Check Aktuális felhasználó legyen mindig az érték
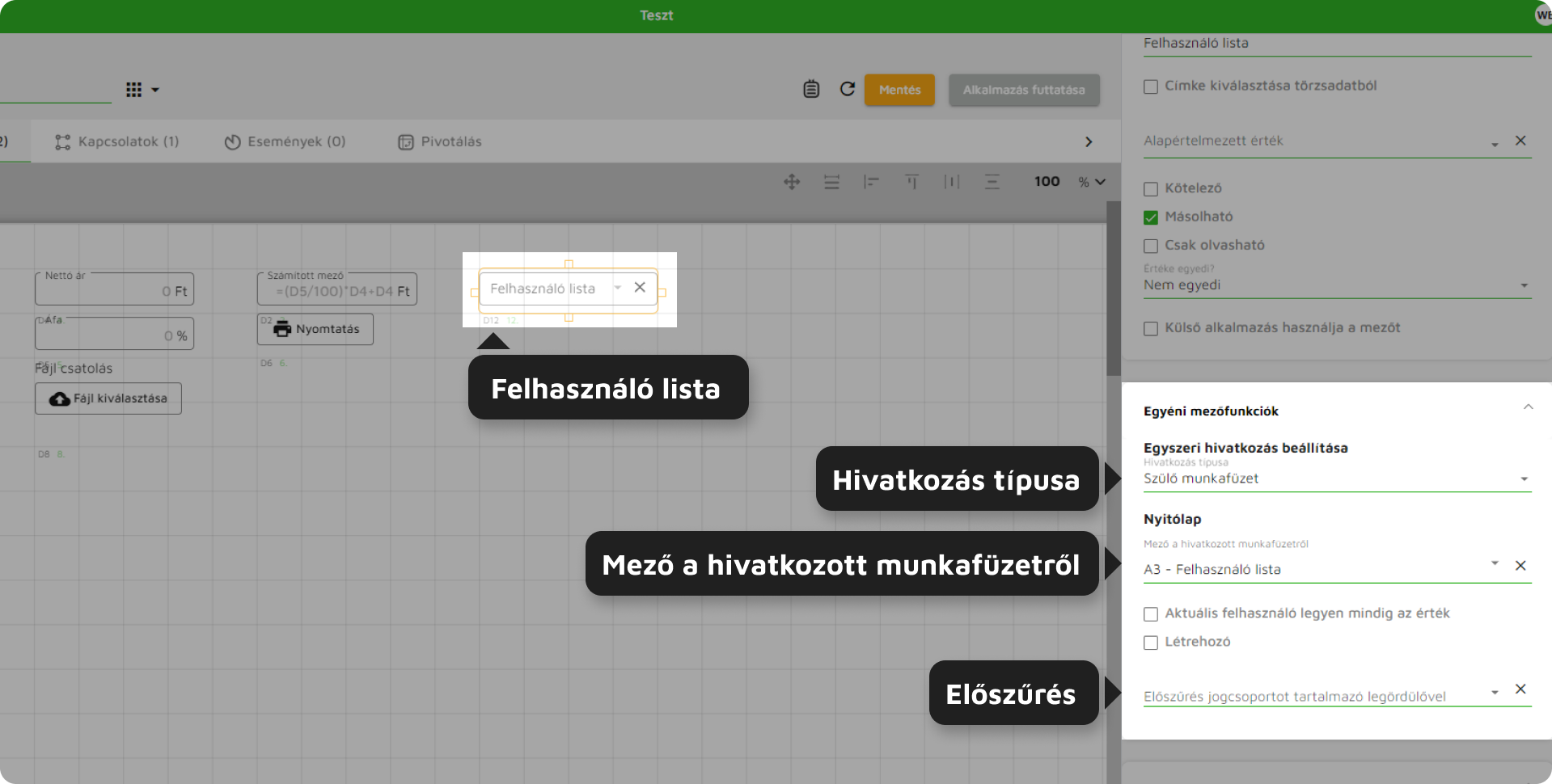Screen dimensions: 1552x784 click(x=1151, y=614)
